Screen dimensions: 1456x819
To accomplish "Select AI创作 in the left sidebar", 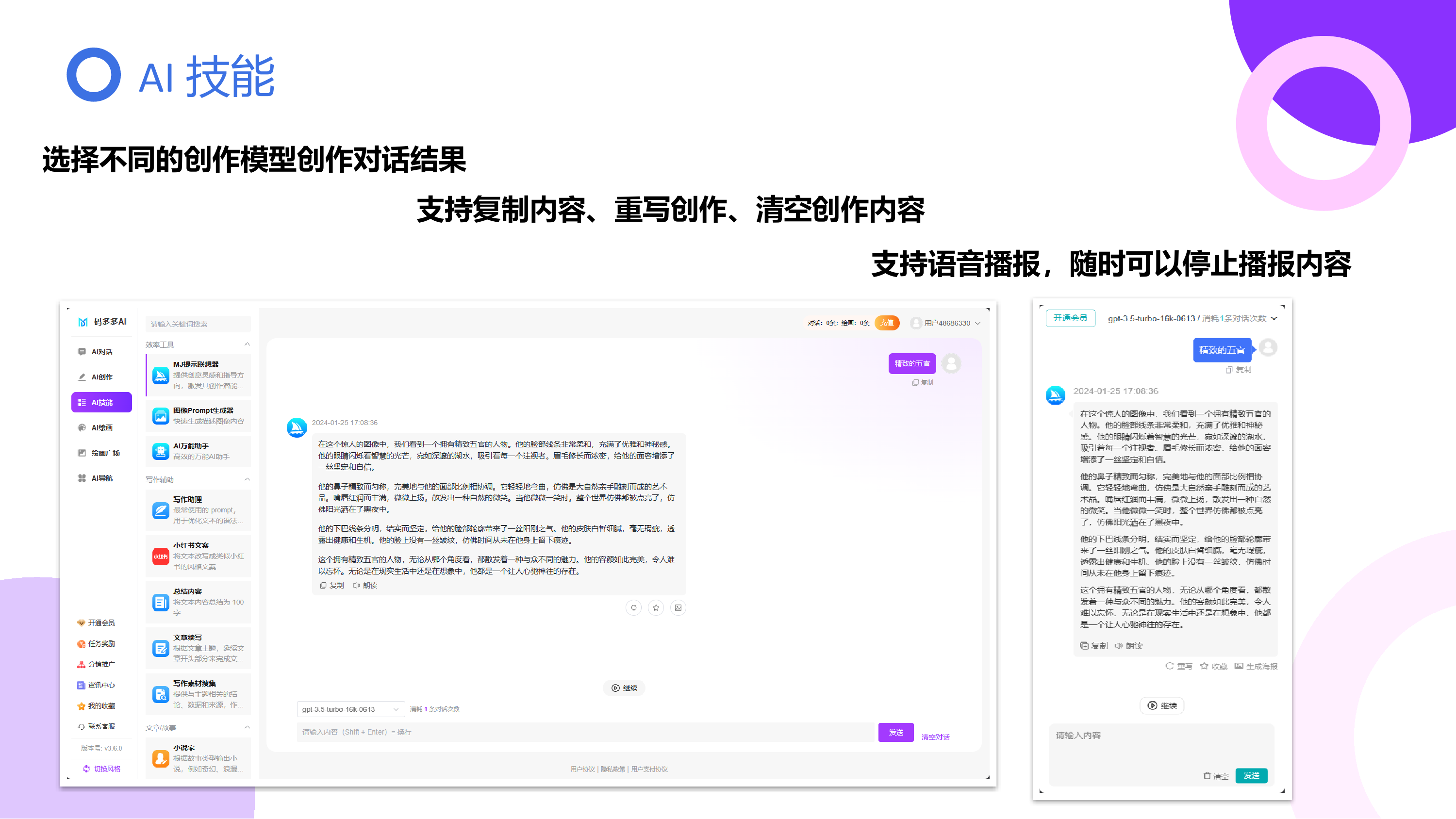I will [102, 377].
